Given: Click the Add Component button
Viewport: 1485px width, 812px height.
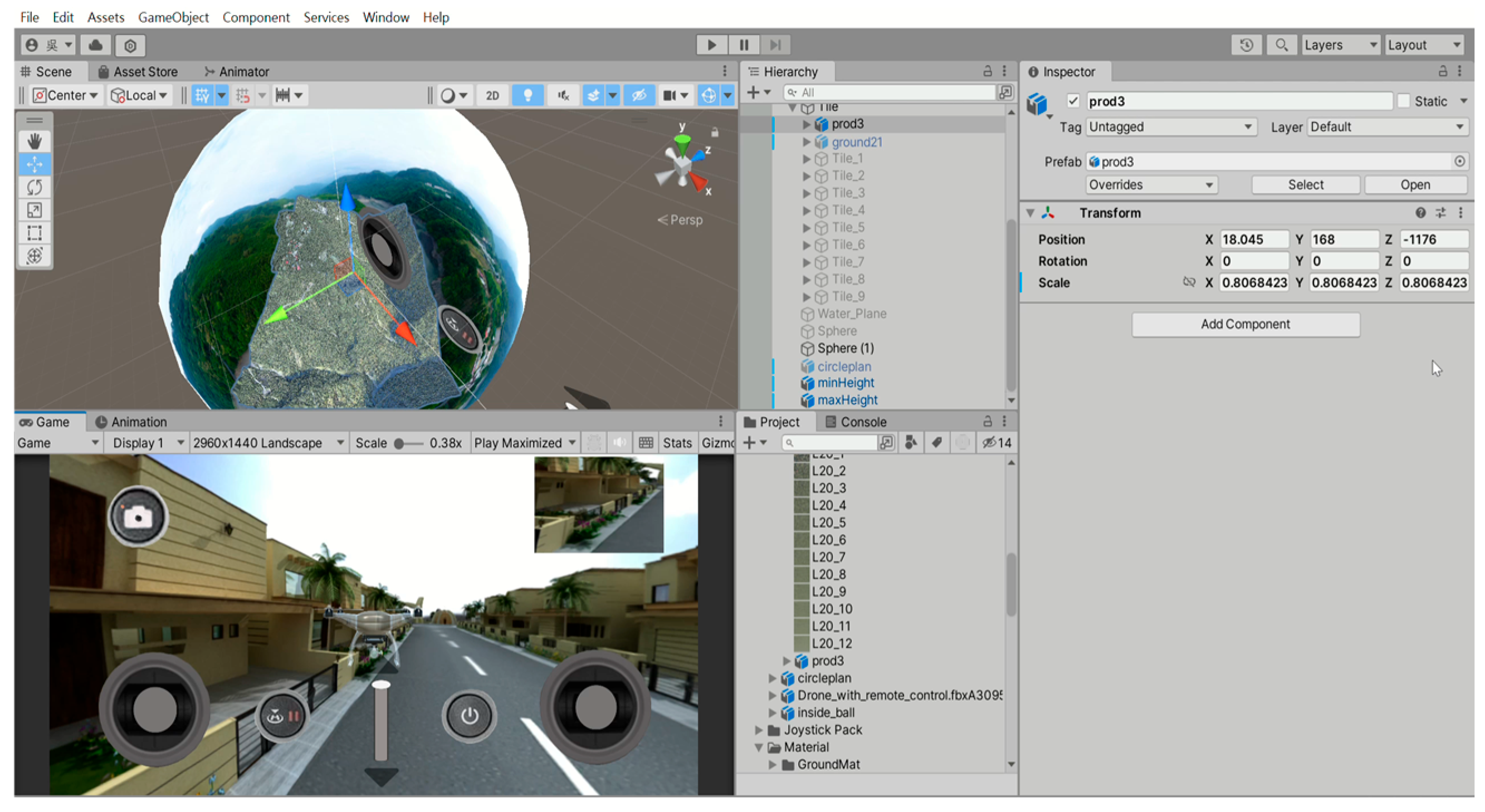Looking at the screenshot, I should 1245,325.
